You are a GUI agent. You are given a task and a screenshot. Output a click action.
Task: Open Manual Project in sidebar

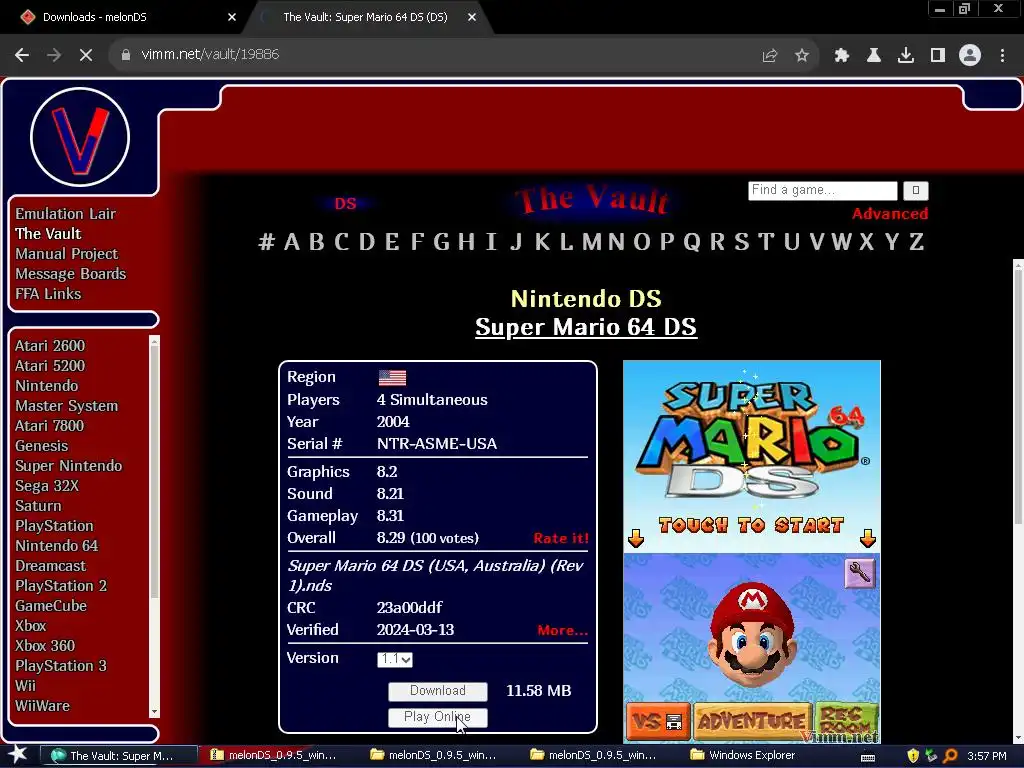tap(67, 253)
